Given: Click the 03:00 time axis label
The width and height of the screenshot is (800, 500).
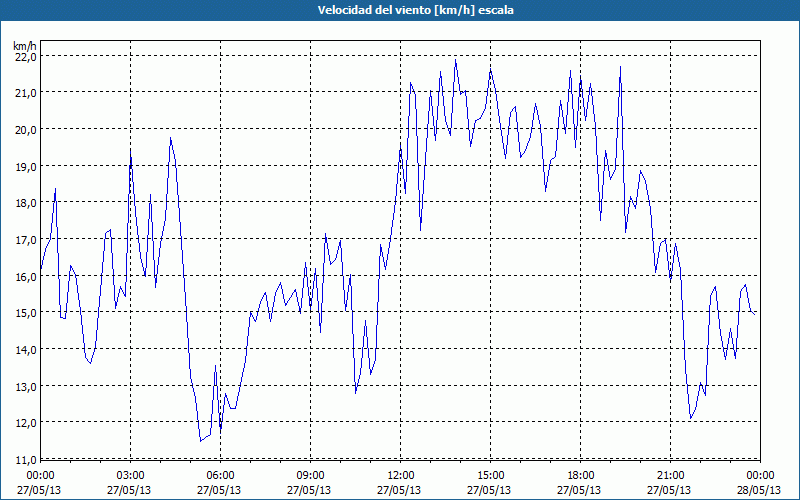Looking at the screenshot, I should [131, 476].
